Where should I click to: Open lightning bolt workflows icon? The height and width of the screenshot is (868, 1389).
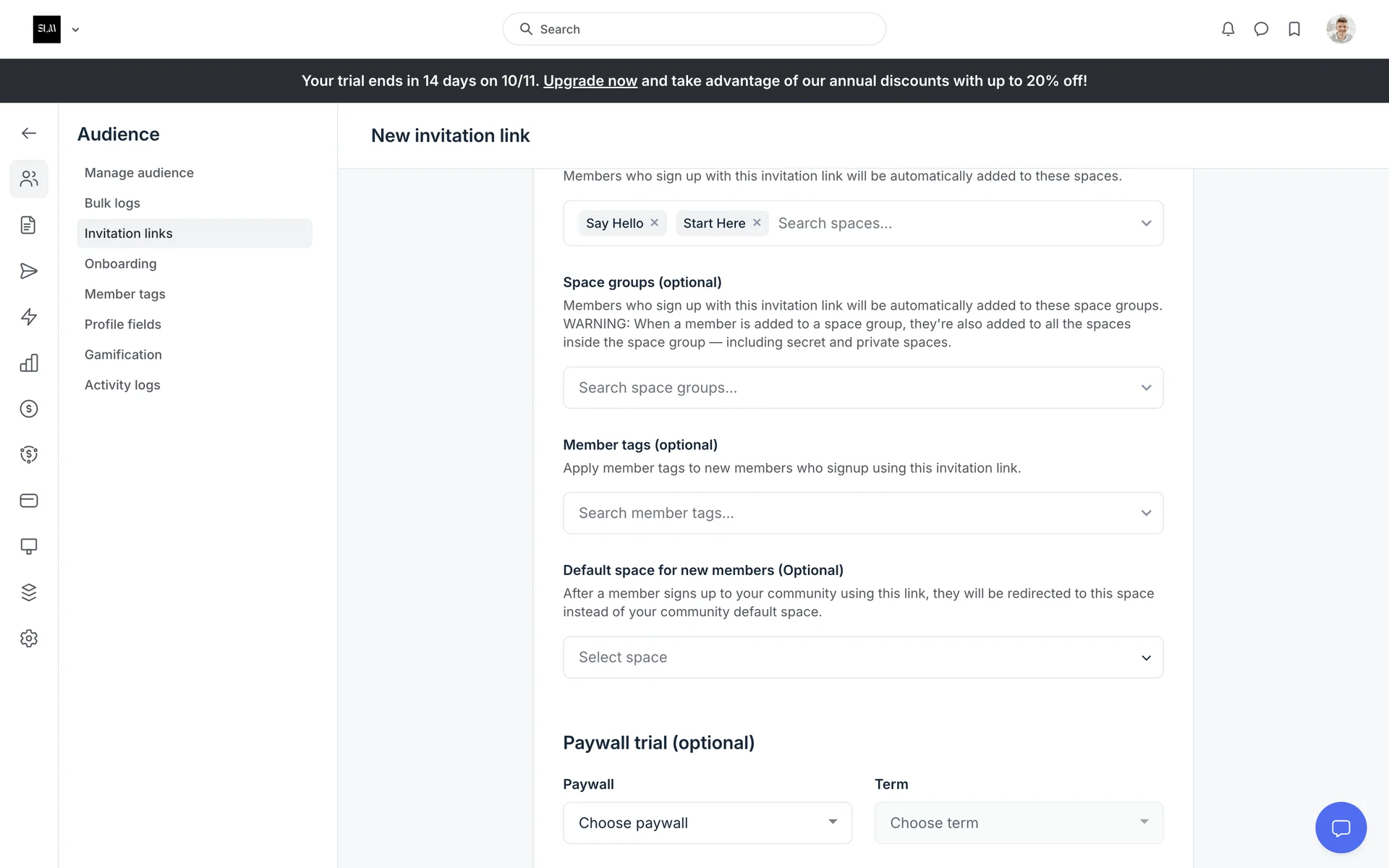[x=29, y=317]
